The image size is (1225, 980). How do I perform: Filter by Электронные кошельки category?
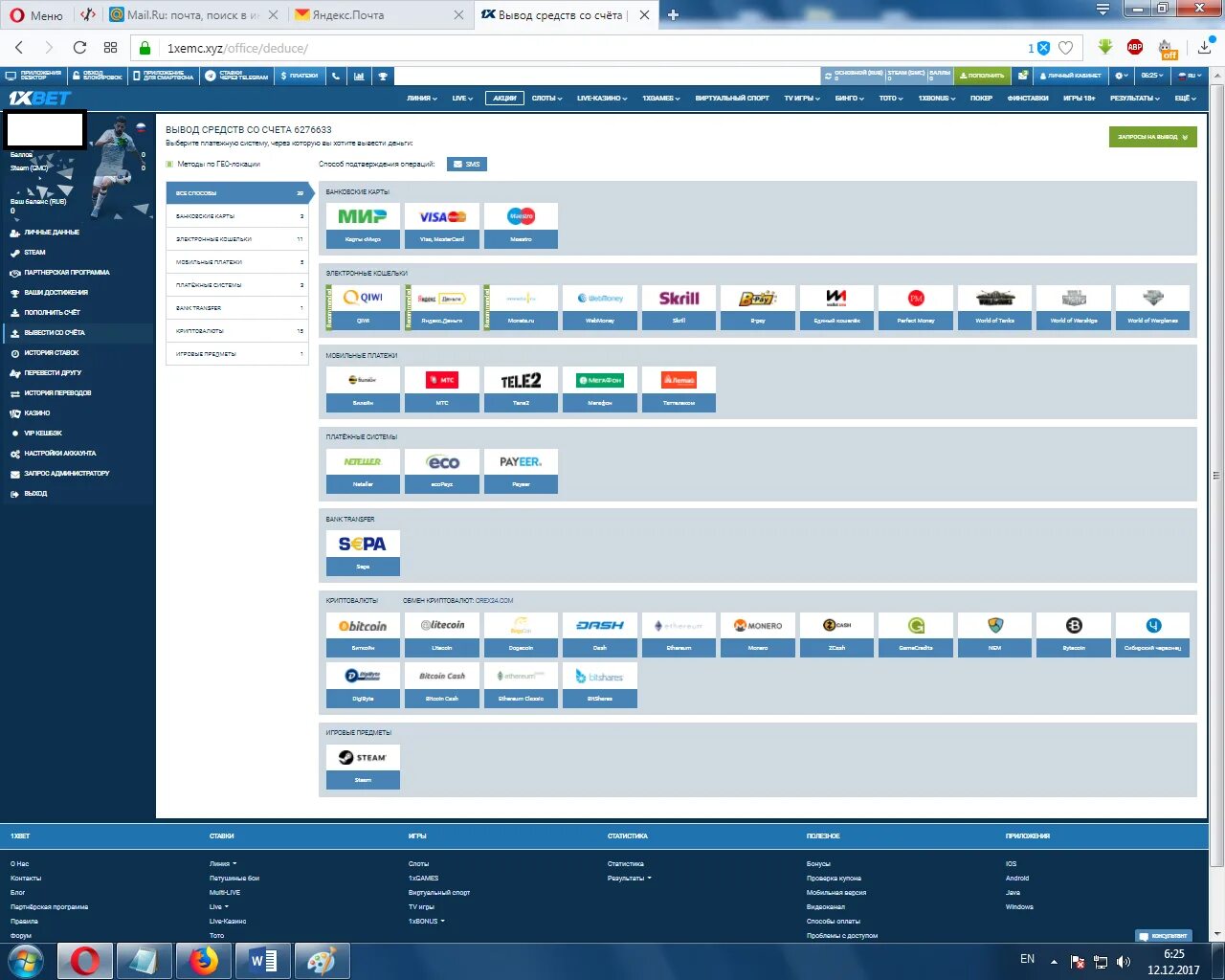[x=237, y=239]
